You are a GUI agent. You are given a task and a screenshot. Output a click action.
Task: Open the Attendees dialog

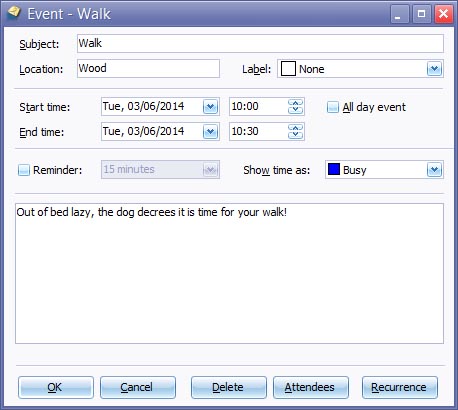coord(311,387)
